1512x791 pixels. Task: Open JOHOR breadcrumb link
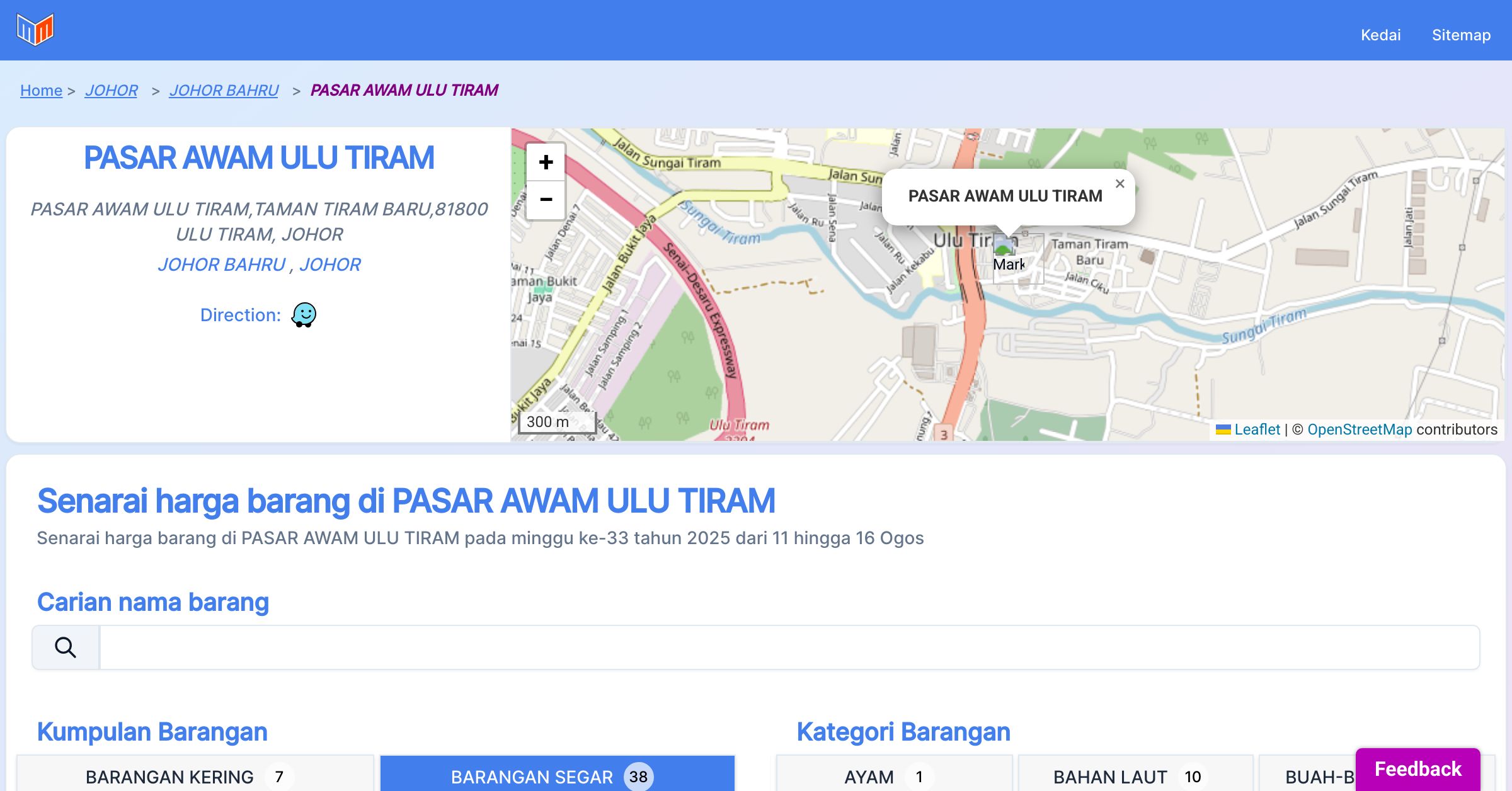coord(111,91)
